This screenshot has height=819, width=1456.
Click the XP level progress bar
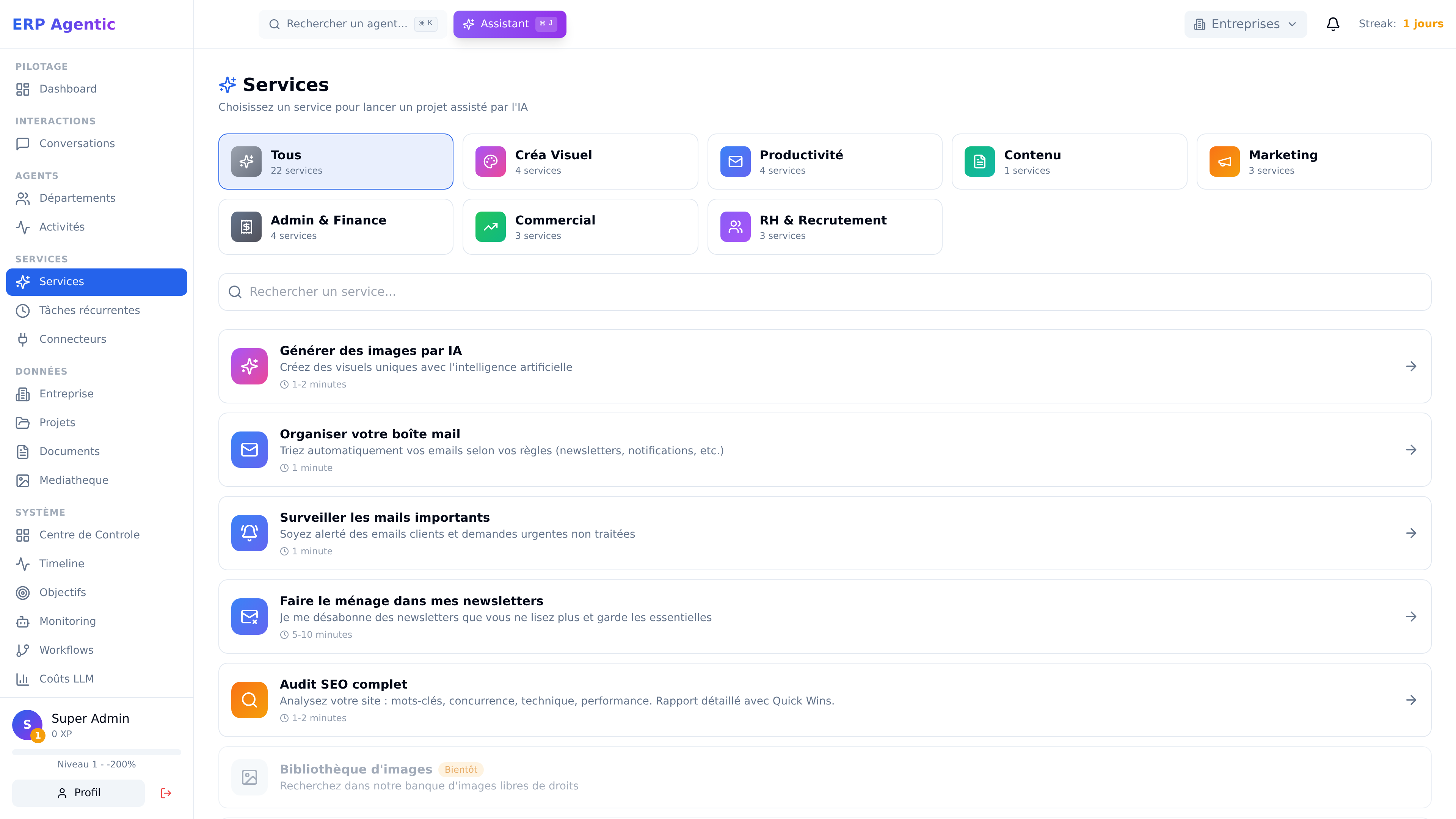coord(97,752)
